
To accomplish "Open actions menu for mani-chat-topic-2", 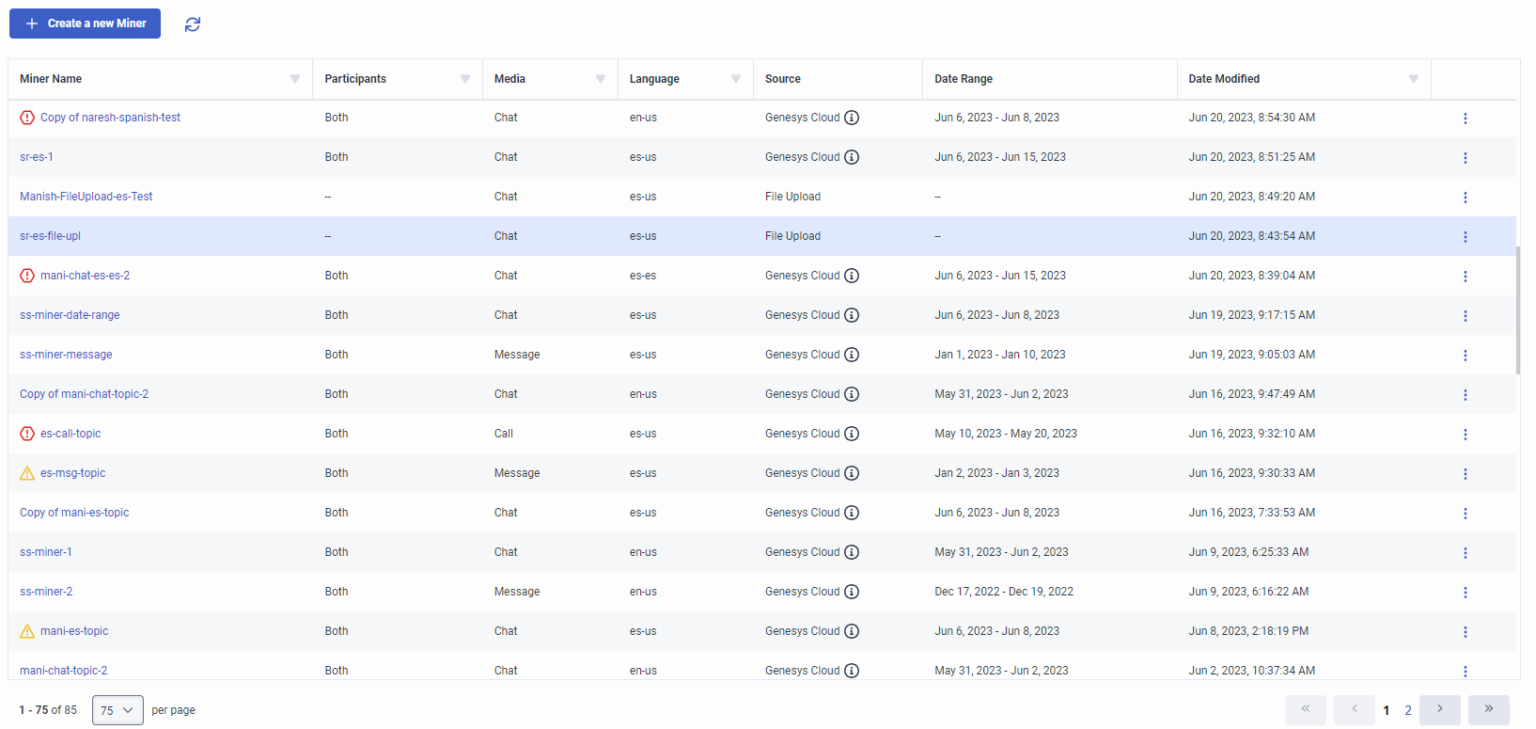I will pos(1465,671).
